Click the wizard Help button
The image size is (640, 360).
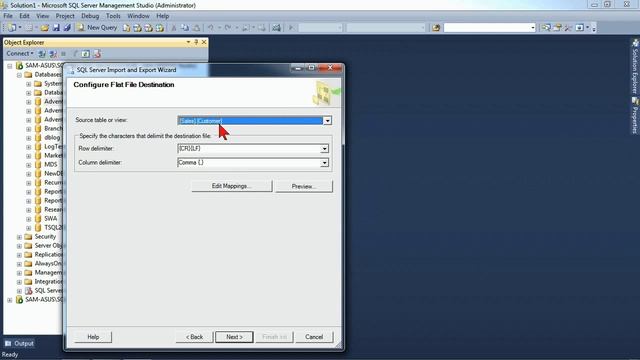coord(93,337)
